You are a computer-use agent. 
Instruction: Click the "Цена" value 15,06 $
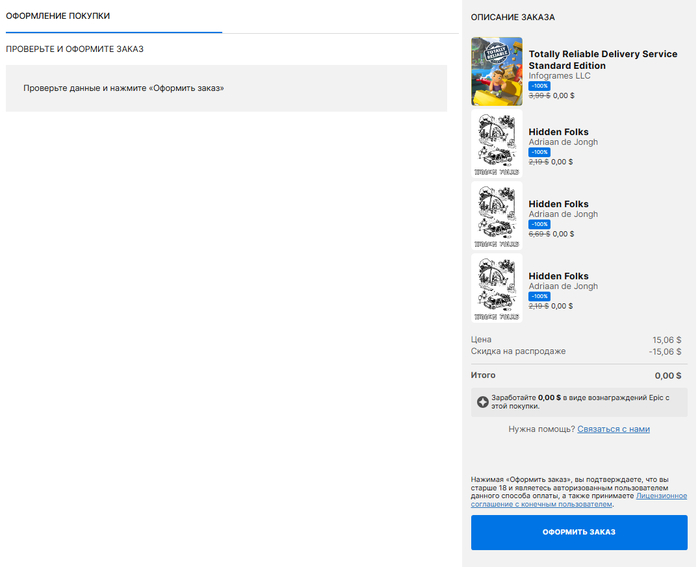click(666, 340)
